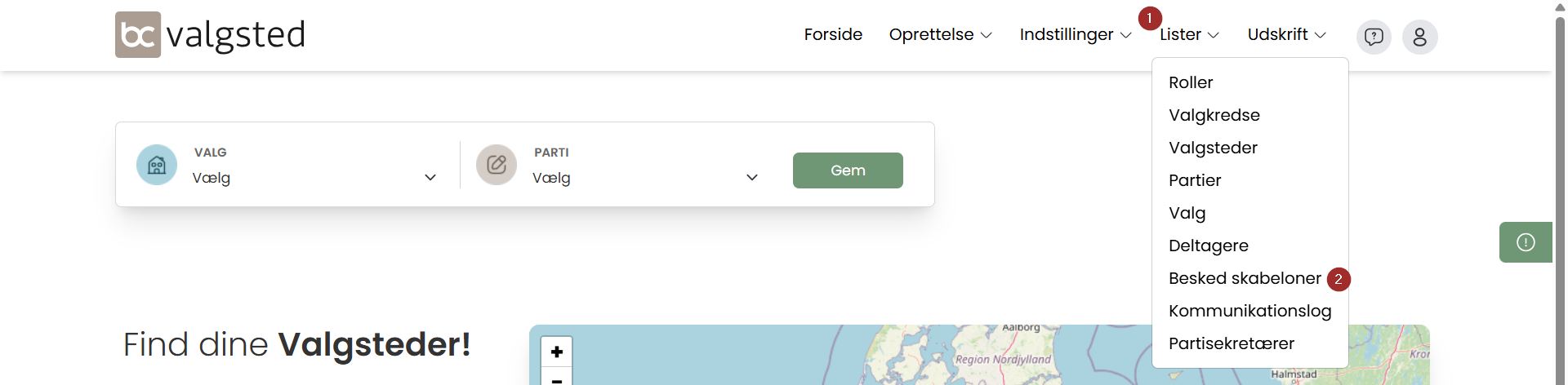
Task: Expand the Udskrift menu
Action: pyautogui.click(x=1286, y=35)
